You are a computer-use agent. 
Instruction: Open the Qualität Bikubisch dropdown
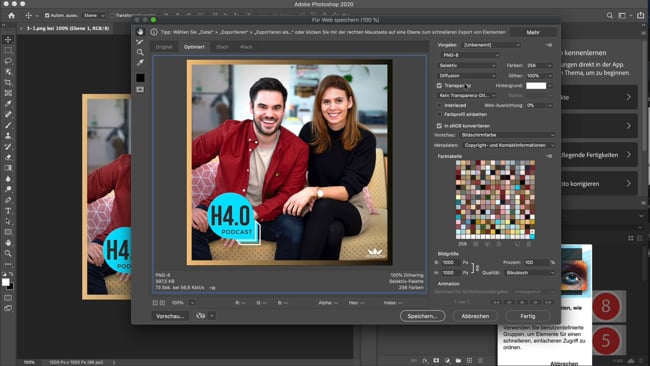tap(529, 273)
